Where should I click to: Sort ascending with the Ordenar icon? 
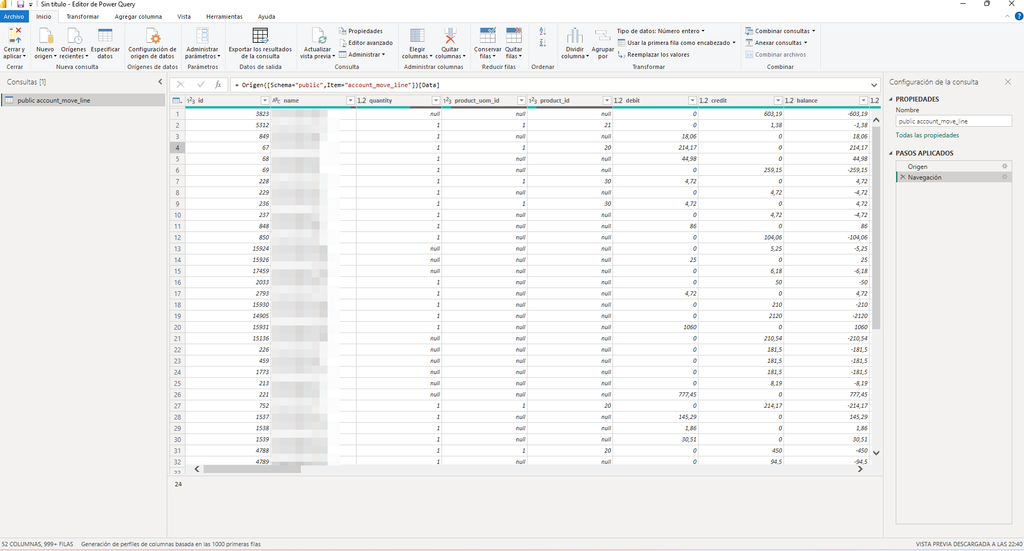(543, 31)
